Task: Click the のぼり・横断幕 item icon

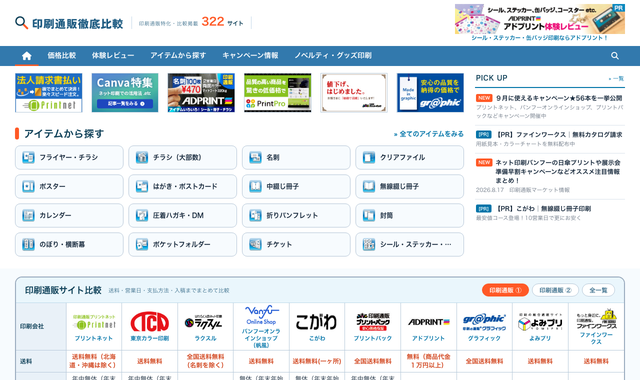Action: (x=28, y=244)
